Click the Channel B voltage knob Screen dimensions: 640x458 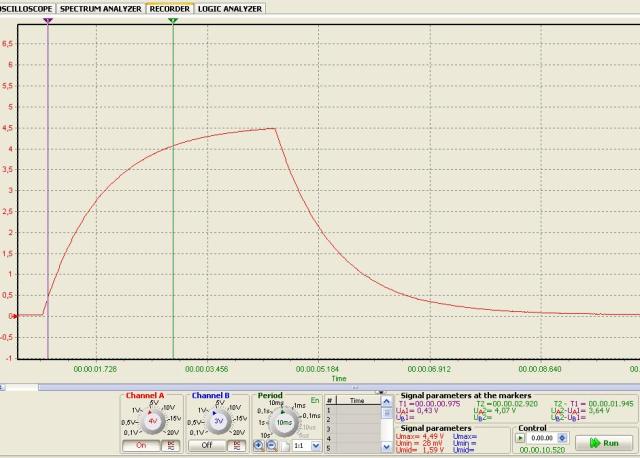click(x=219, y=421)
